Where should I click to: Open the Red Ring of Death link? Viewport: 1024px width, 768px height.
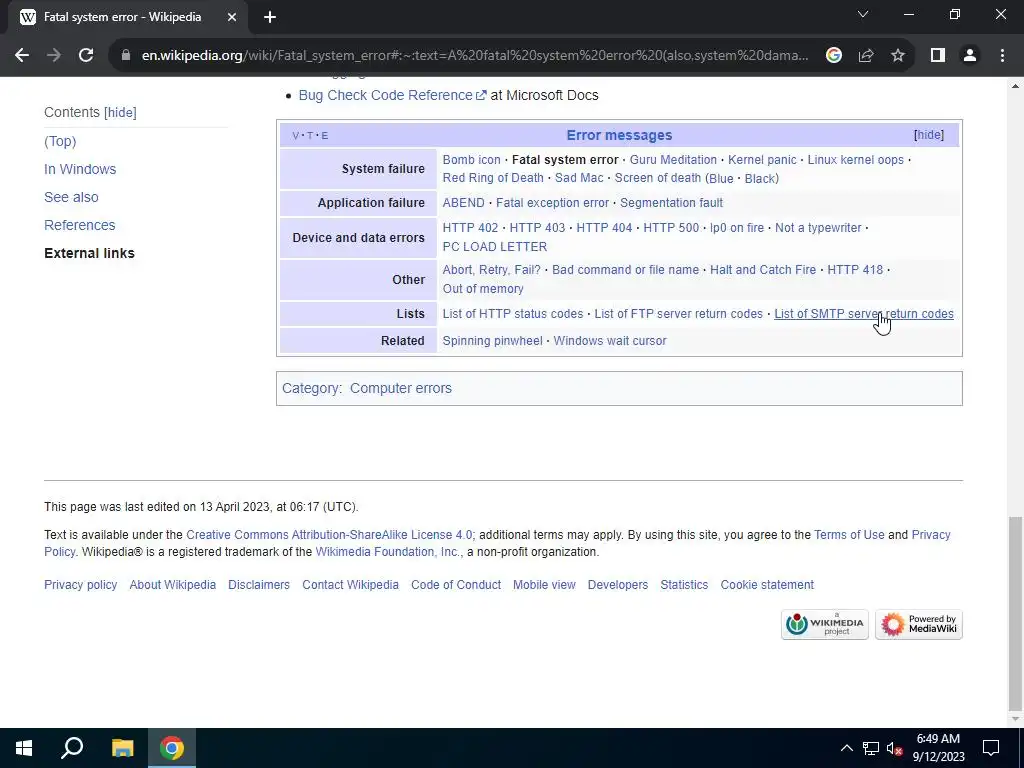[493, 178]
